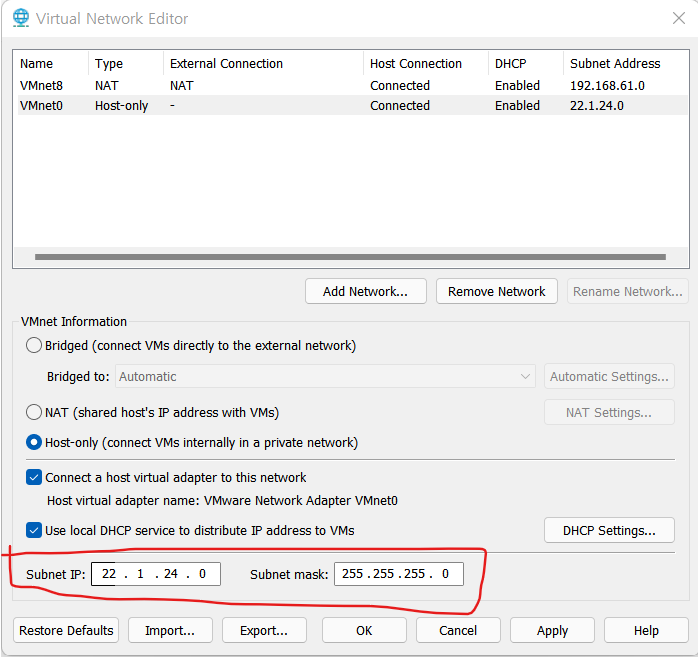Select the VMnet8 network row
Screen dimensions: 698x657
pos(353,85)
